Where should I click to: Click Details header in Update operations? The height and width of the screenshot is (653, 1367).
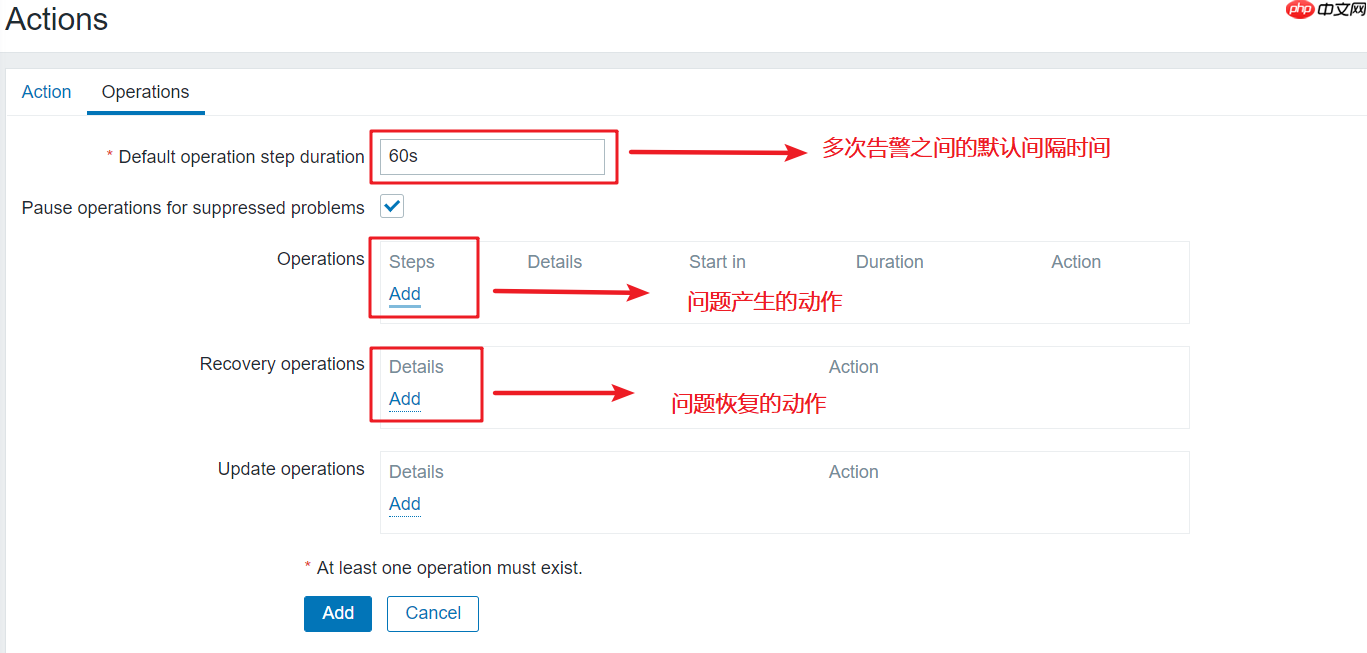tap(416, 472)
